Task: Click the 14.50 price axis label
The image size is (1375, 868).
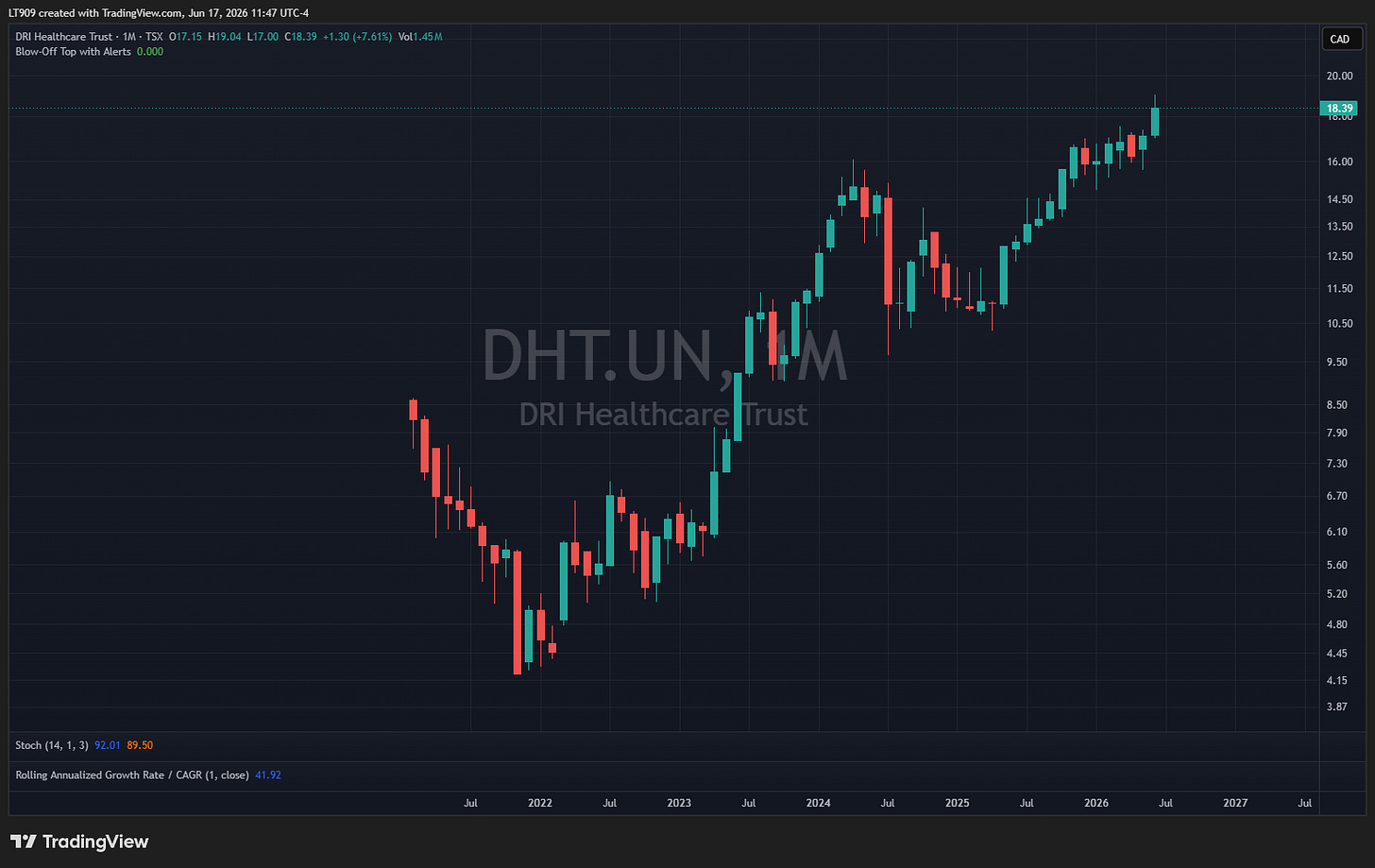Action: click(1340, 199)
